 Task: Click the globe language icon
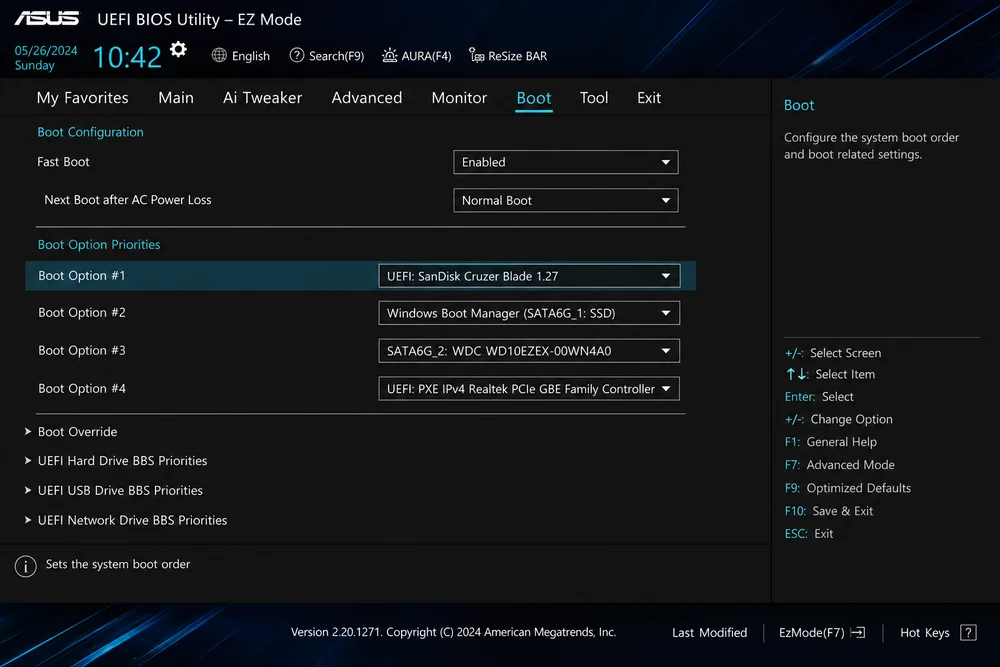[219, 55]
